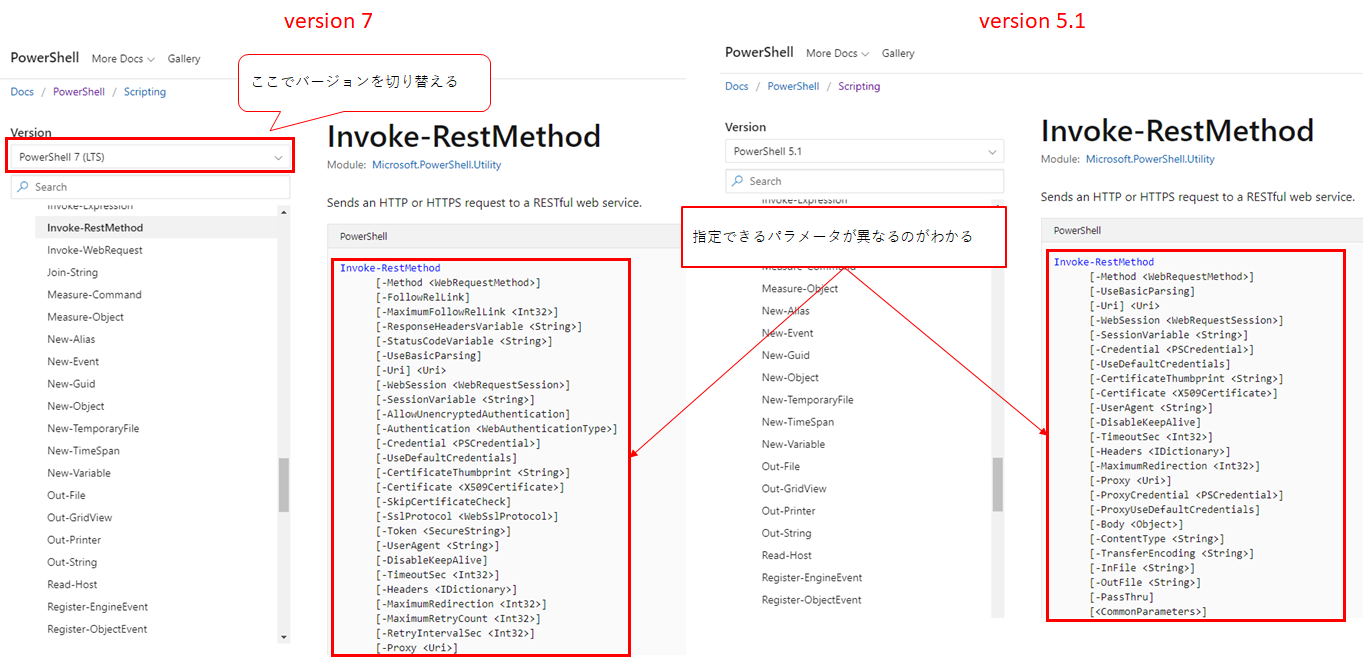Open the PowerShell 5.1 version dropdown
Screen dimensions: 1363x657
[863, 151]
